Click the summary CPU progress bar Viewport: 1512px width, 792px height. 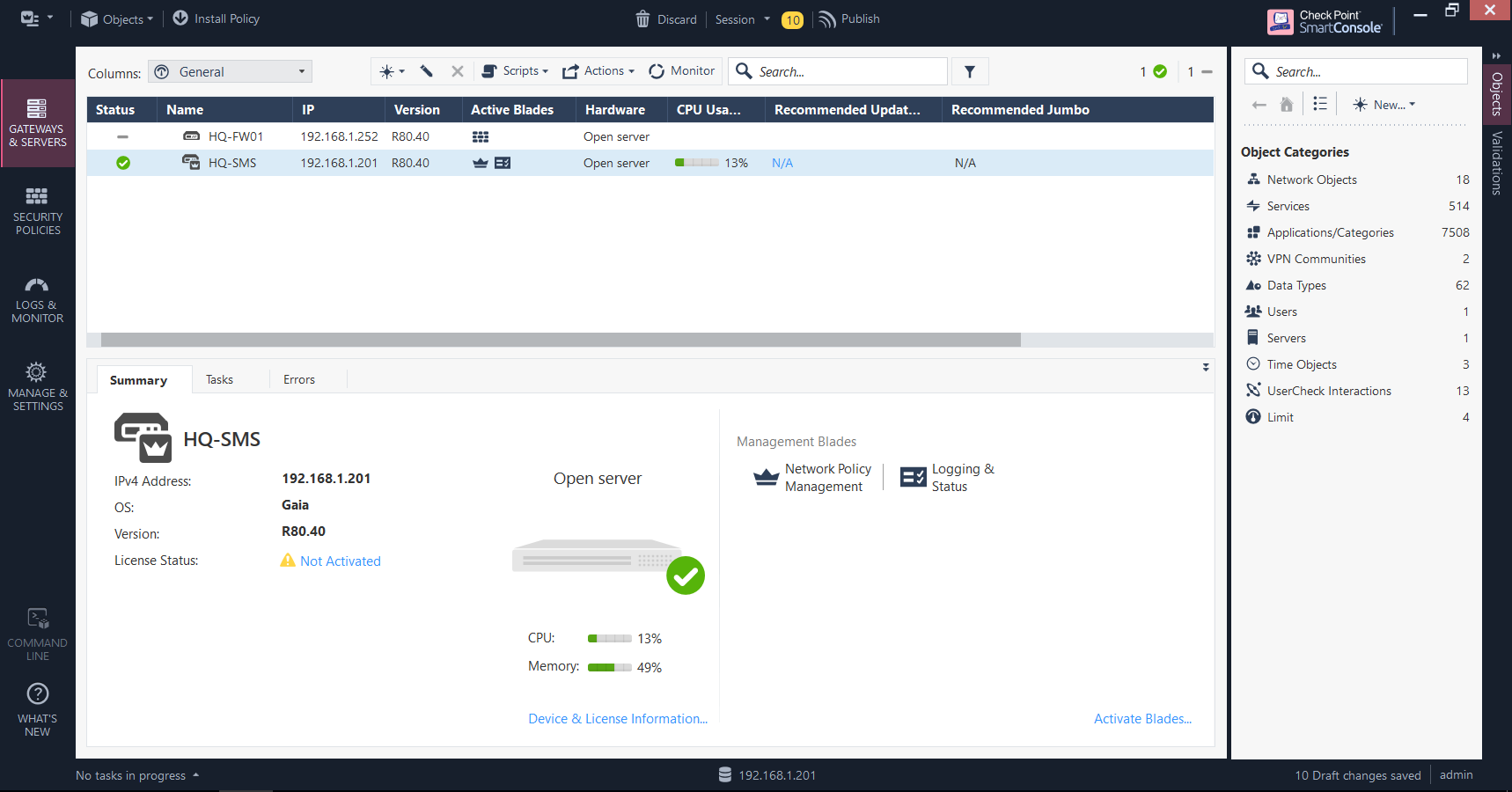pos(610,639)
